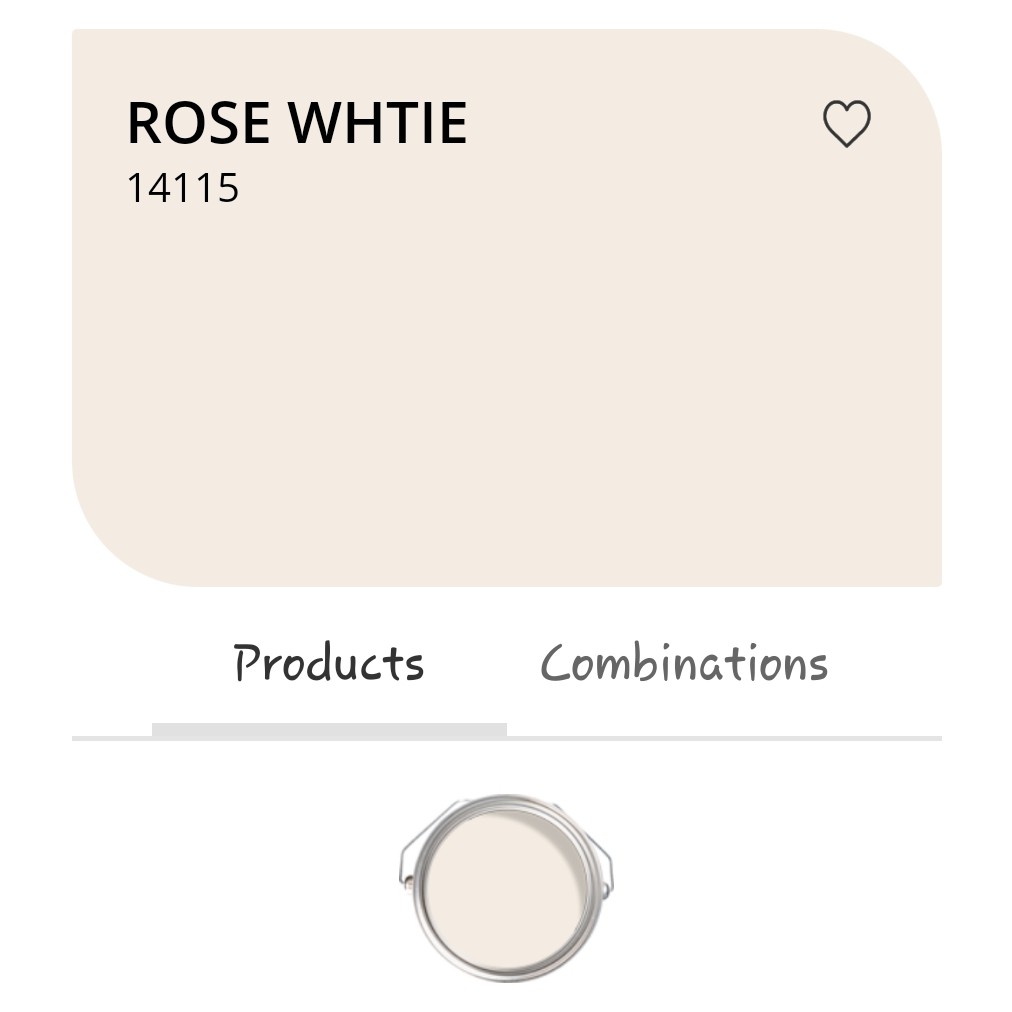1012x1012 pixels.
Task: Open the Combinations tab
Action: (683, 663)
